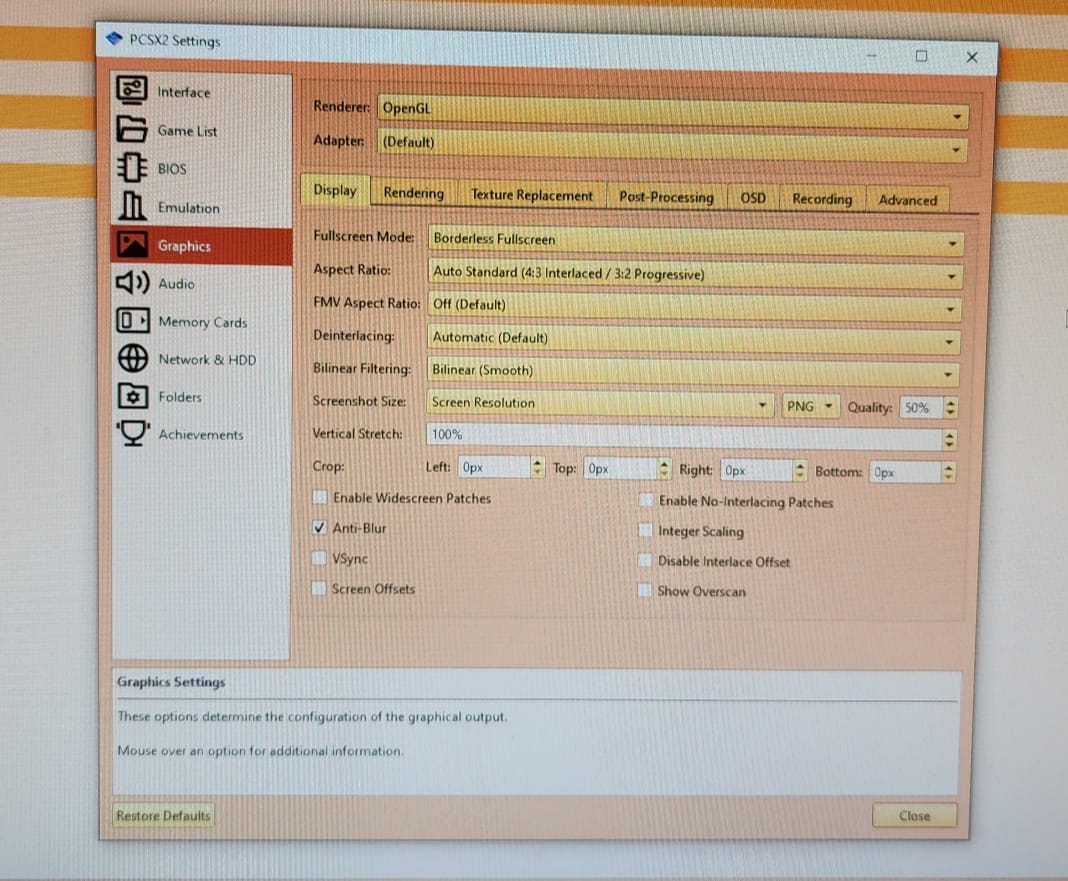Click into the Vertical Stretch 100% field

pyautogui.click(x=684, y=437)
